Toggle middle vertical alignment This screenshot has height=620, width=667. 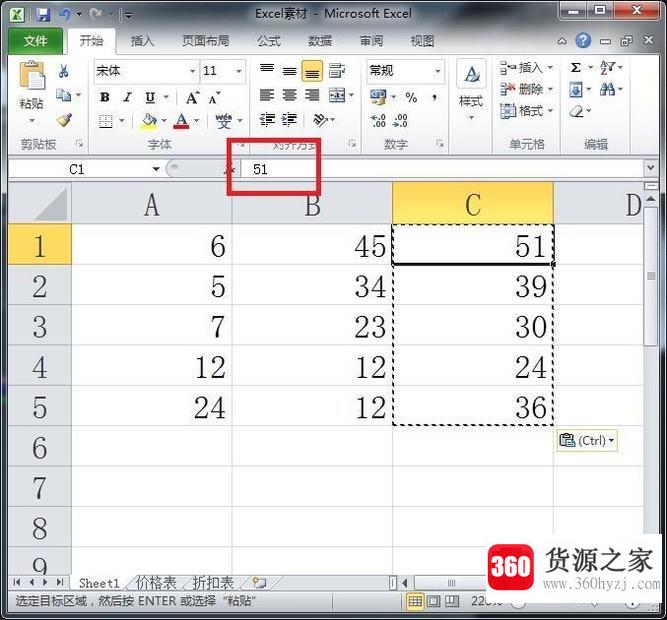289,71
